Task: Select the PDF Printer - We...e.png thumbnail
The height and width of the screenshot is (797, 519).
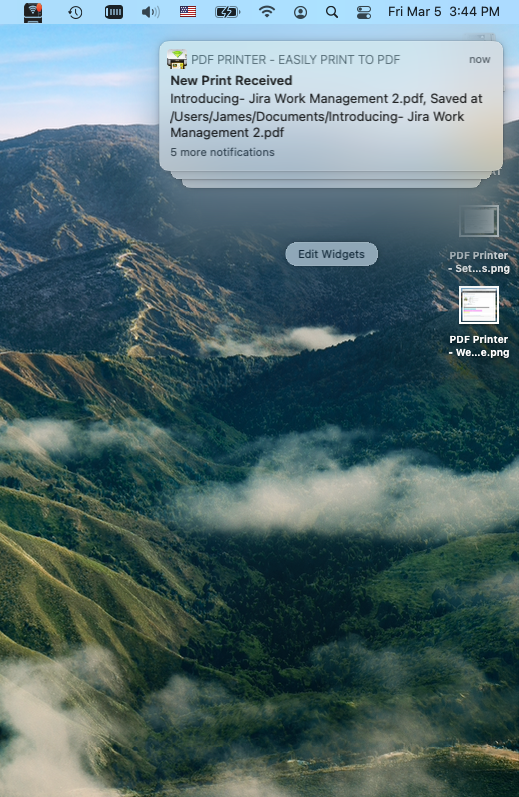Action: tap(479, 305)
